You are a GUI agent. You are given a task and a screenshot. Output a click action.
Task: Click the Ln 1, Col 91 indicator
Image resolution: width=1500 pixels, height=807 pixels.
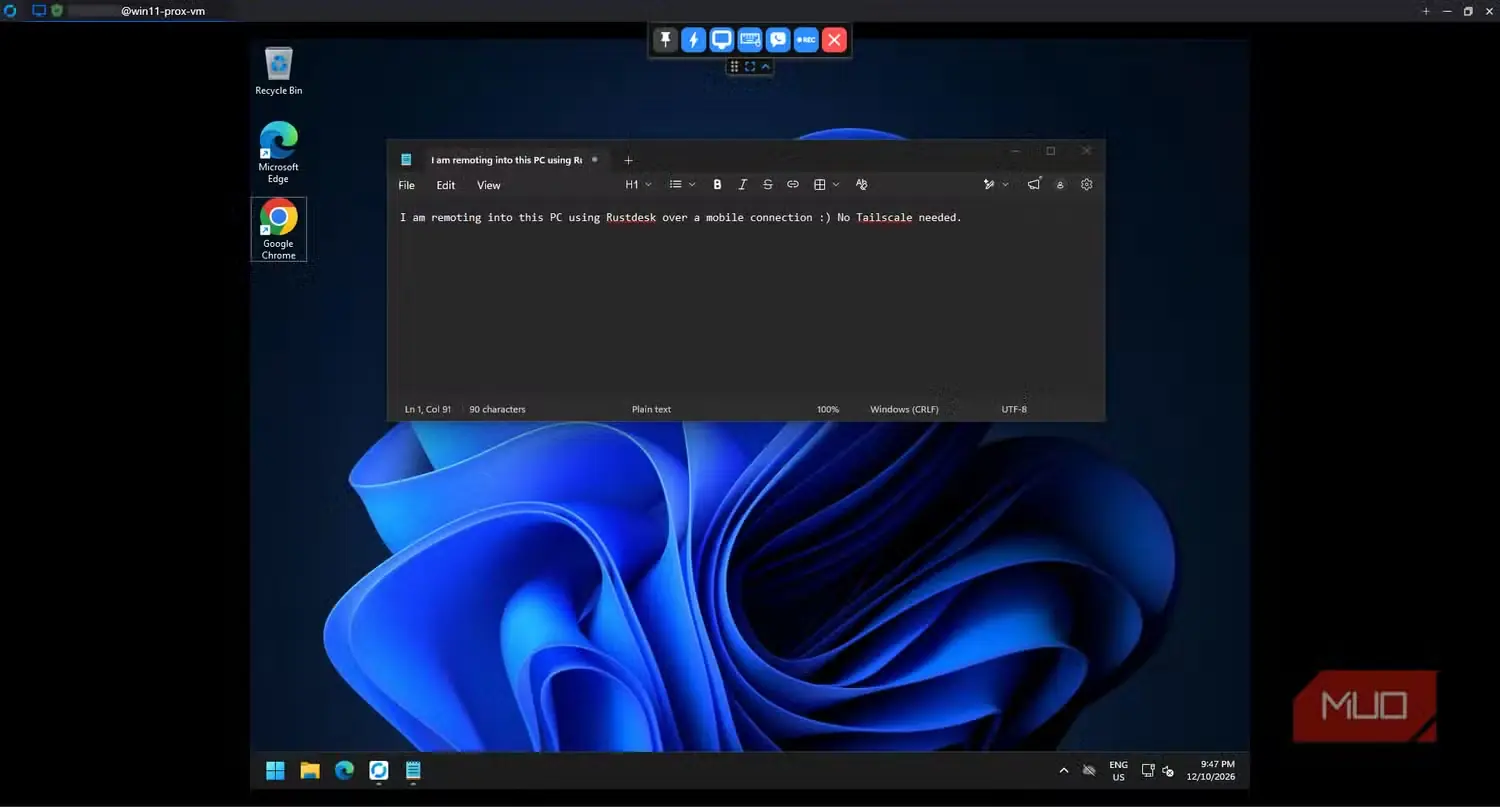click(x=428, y=409)
